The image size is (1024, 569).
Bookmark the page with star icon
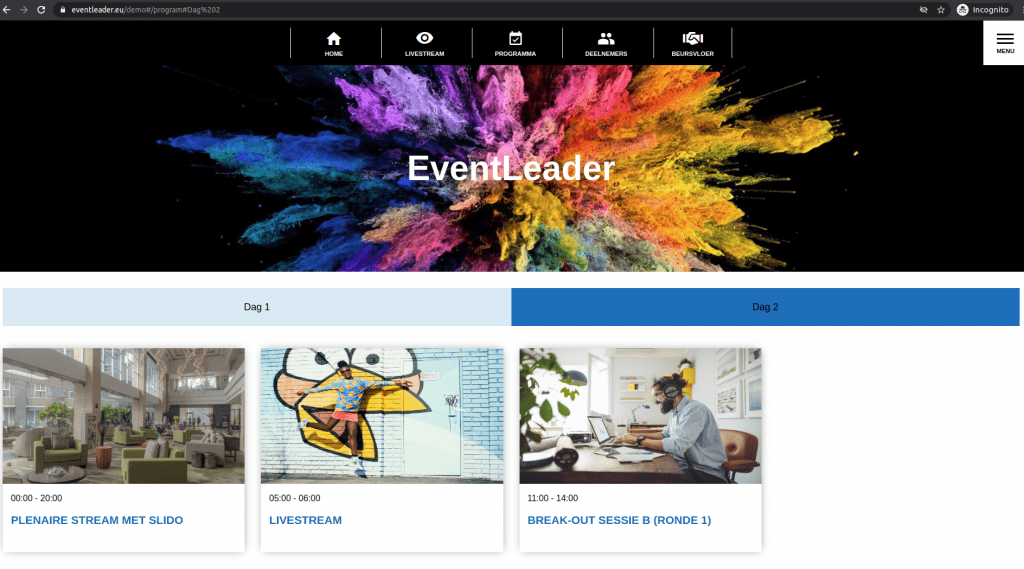point(941,10)
